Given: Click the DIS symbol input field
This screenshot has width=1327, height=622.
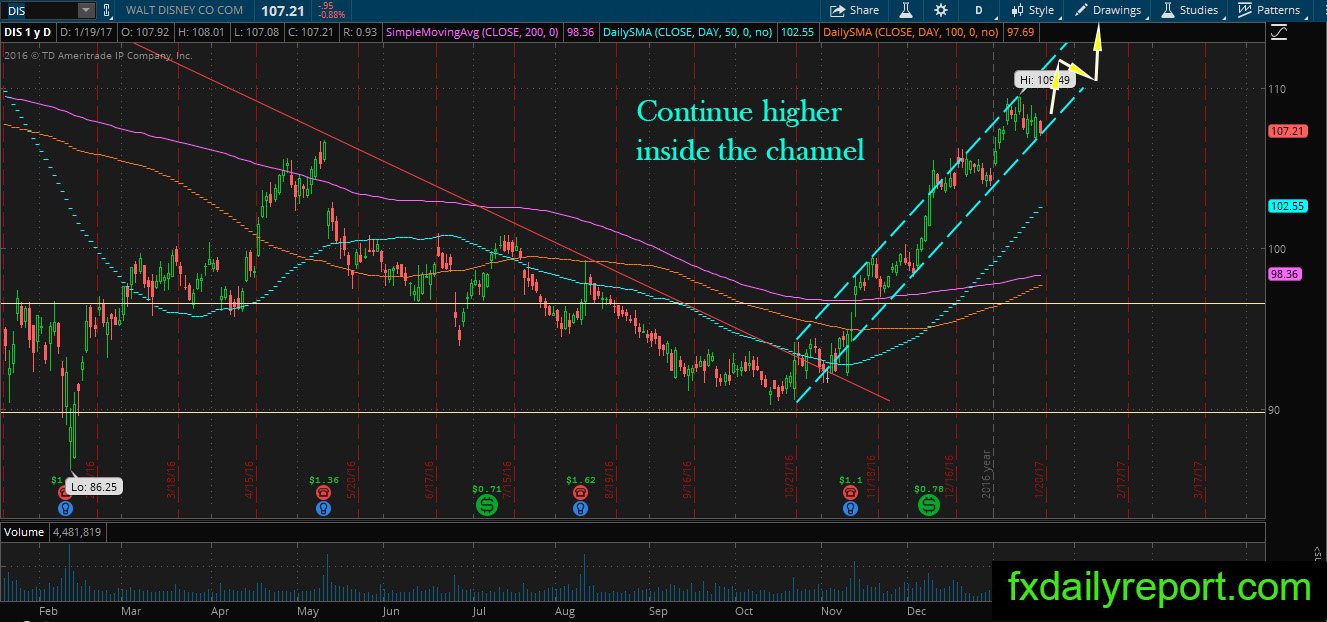Looking at the screenshot, I should [x=39, y=10].
